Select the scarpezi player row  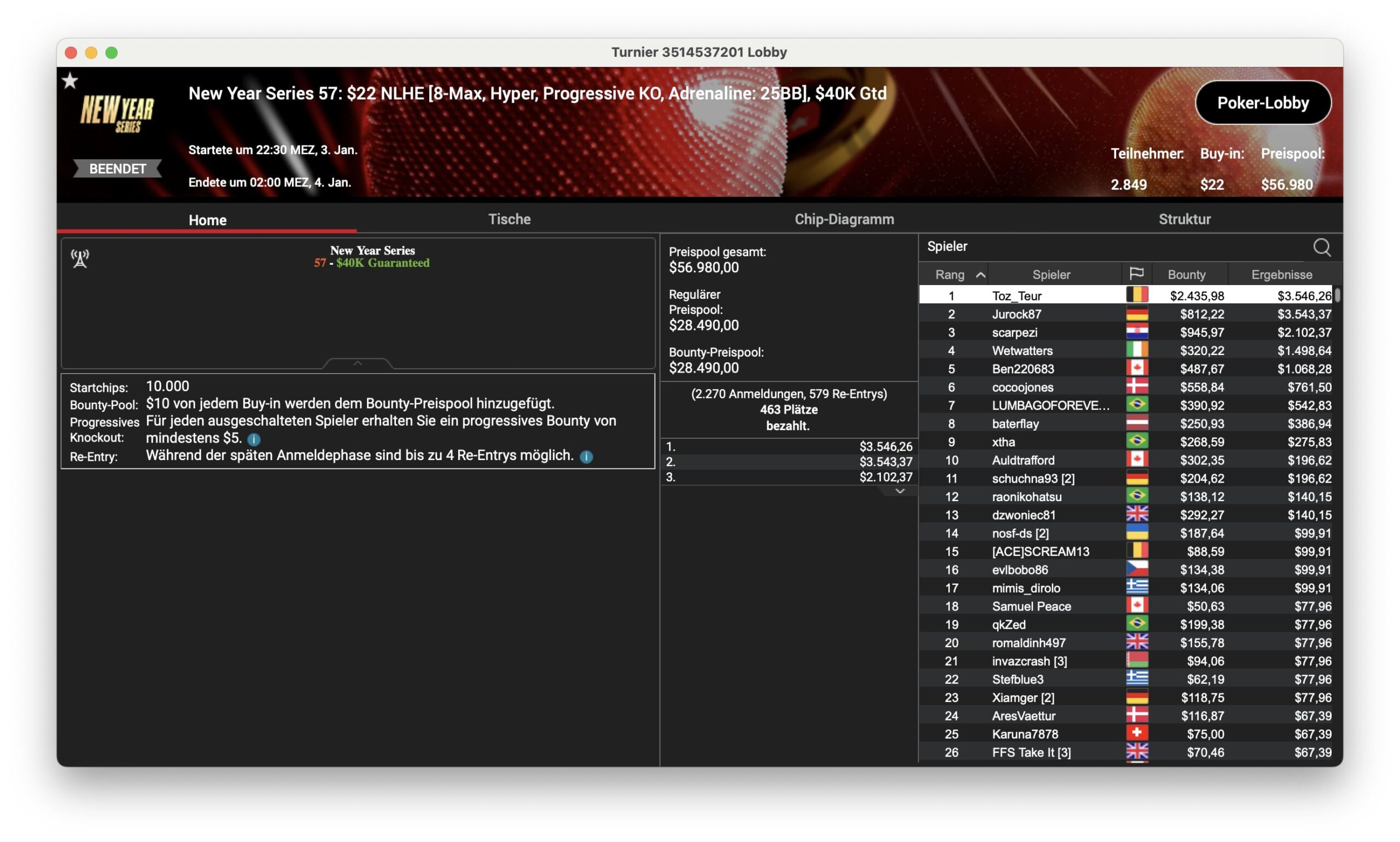(x=1014, y=333)
